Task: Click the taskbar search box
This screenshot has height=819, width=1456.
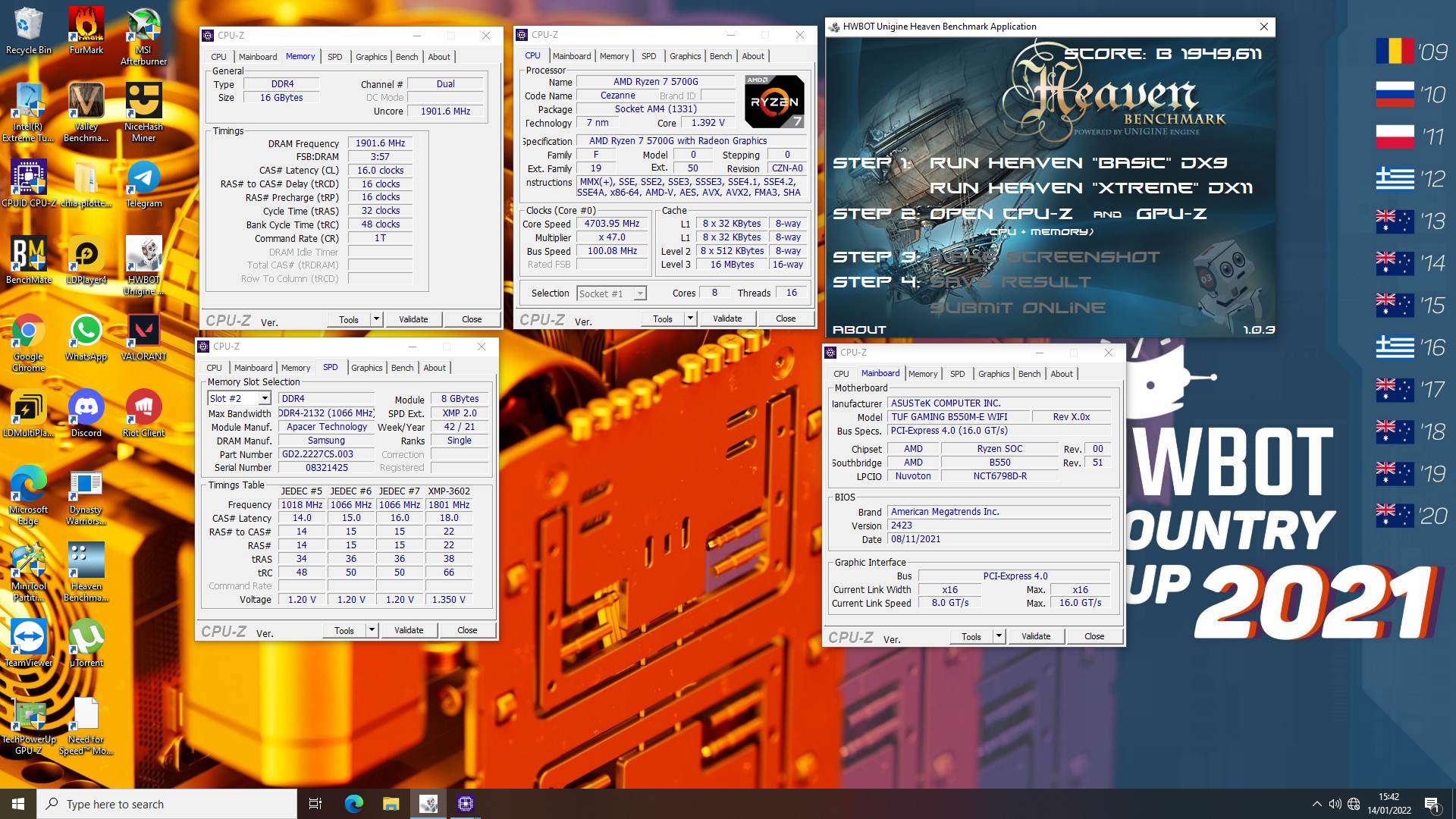Action: (167, 804)
